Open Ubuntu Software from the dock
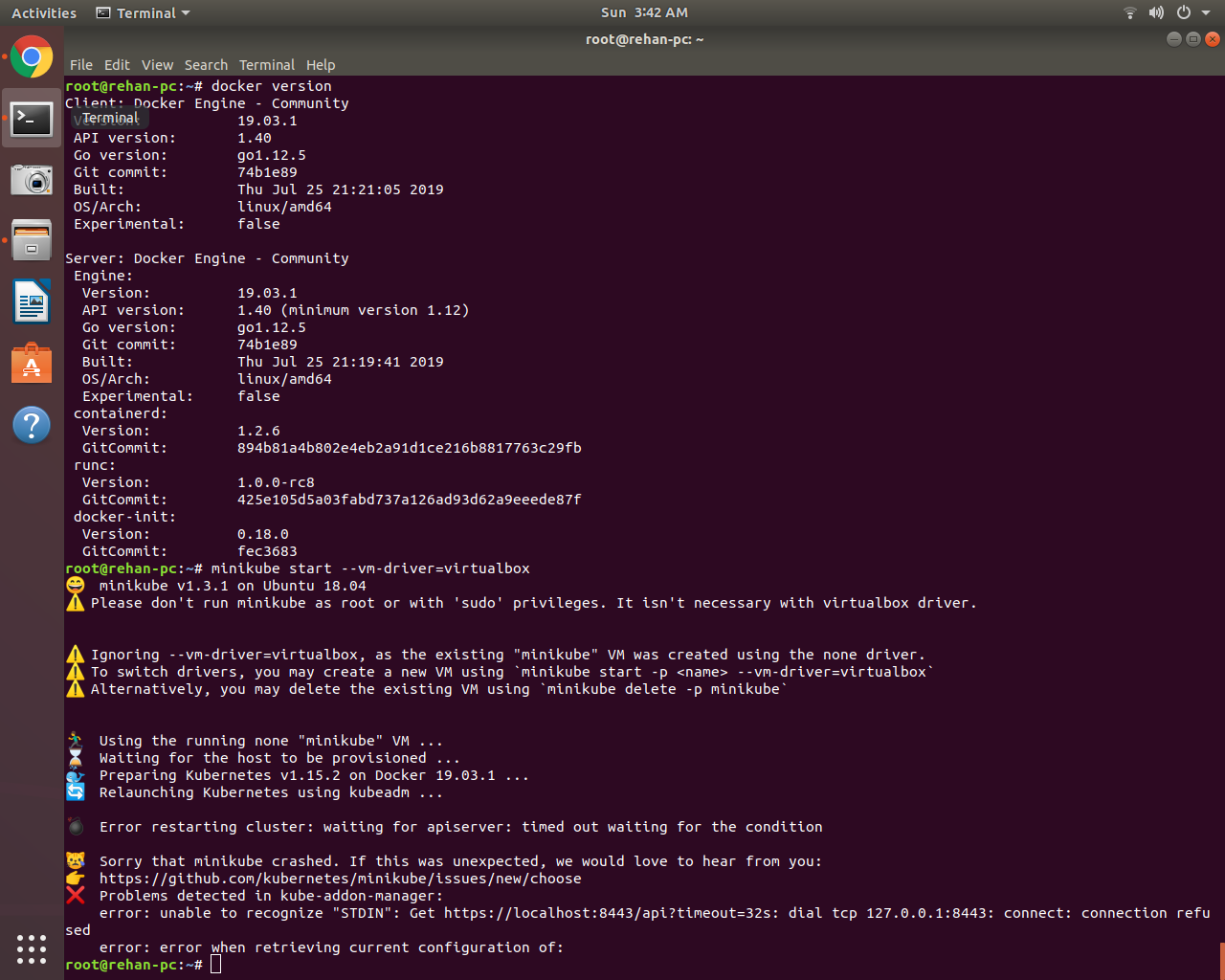Image resolution: width=1225 pixels, height=980 pixels. 32,363
